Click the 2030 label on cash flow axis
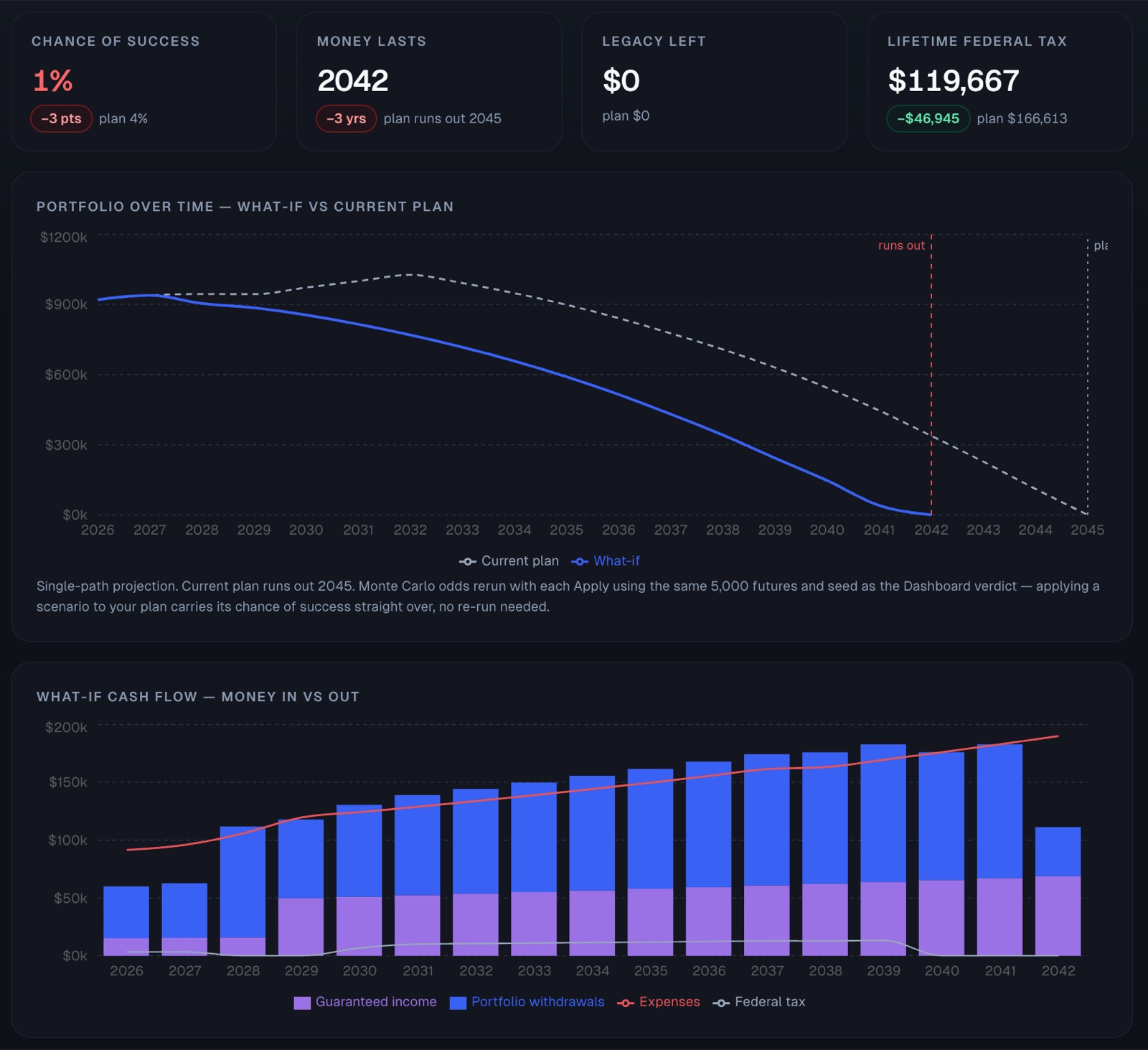1148x1050 pixels. (x=359, y=970)
